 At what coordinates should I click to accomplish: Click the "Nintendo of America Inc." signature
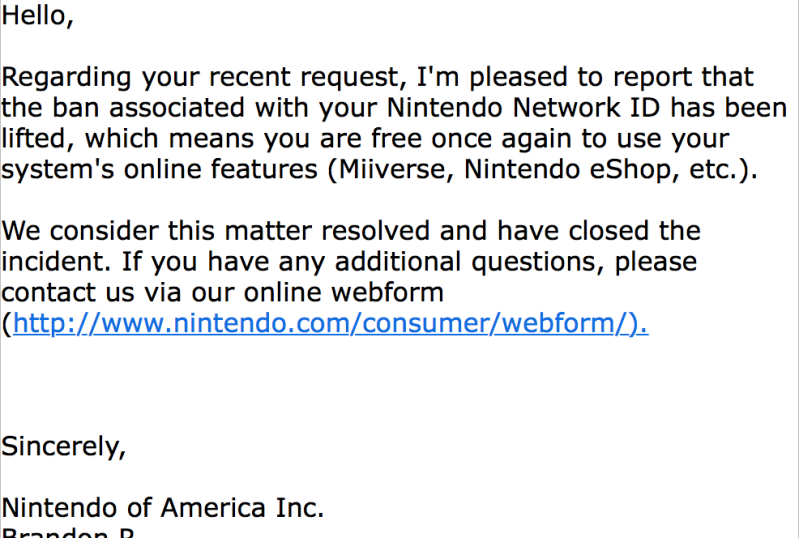pyautogui.click(x=163, y=508)
